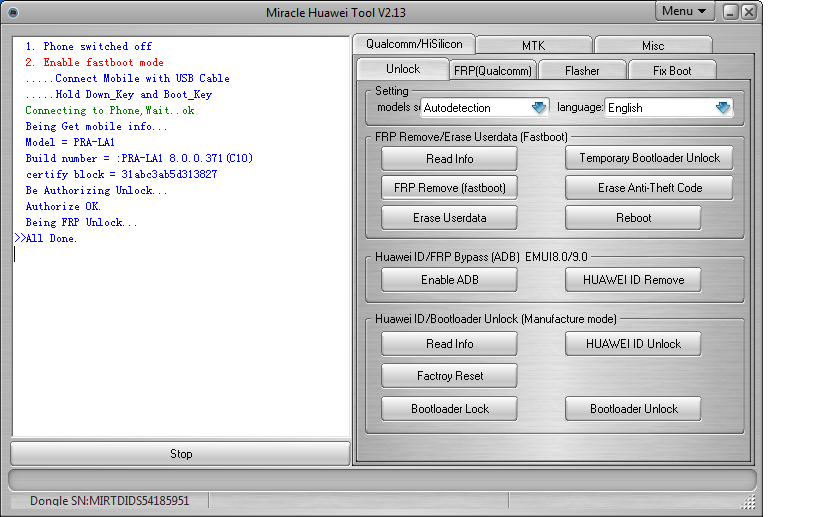Click the Dongle SN status bar entry
Screen dimensions: 819x517
click(109, 501)
